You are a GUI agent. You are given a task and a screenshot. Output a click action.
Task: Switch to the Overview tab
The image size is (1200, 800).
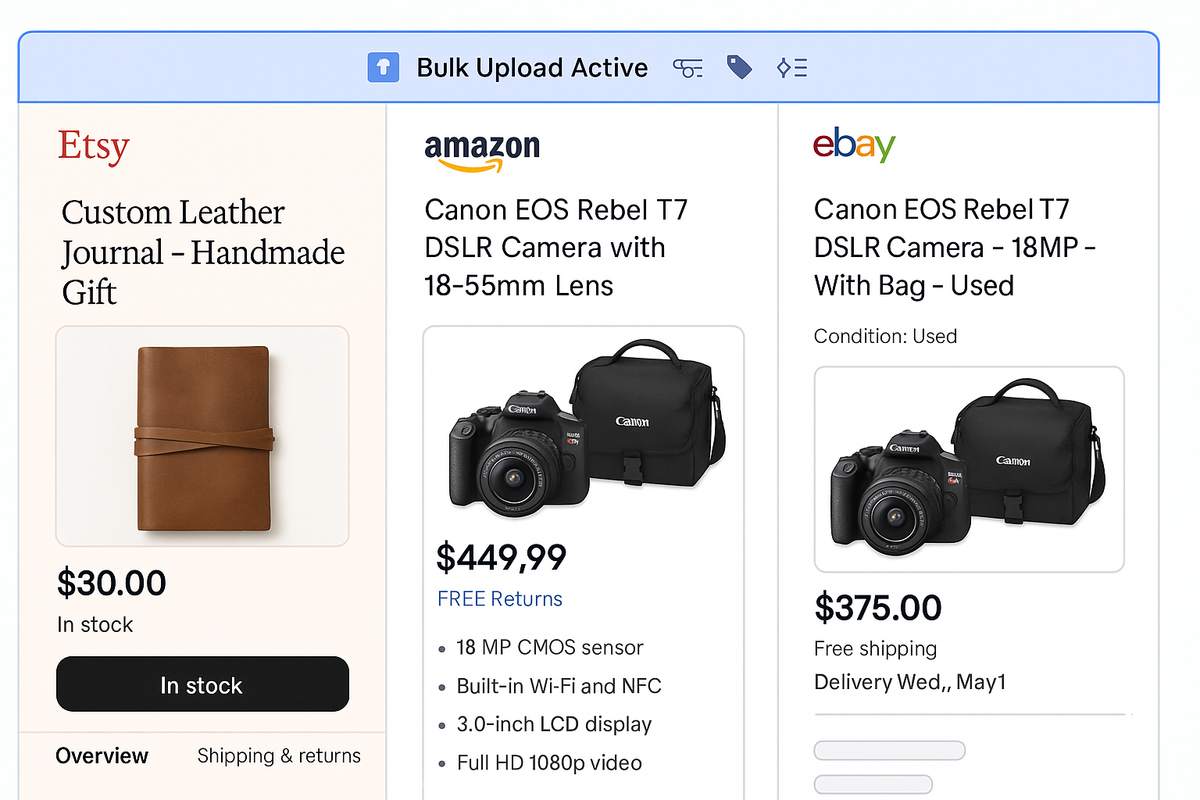(x=102, y=757)
